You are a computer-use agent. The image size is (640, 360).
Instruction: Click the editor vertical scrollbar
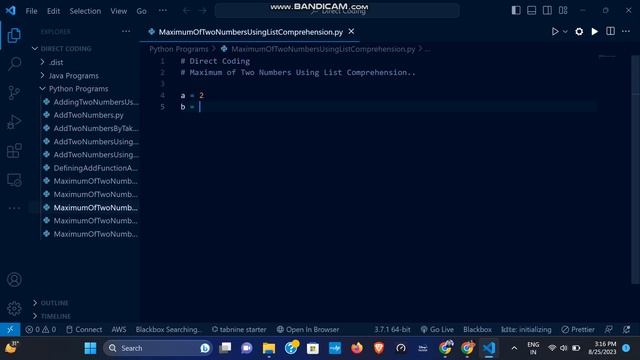click(x=636, y=169)
